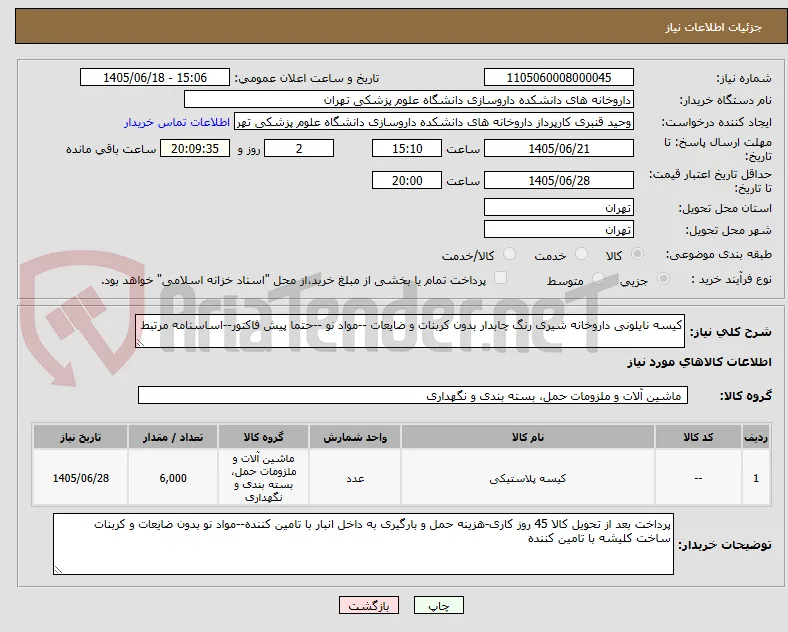Click the quantity cell 6,000
This screenshot has height=632, width=788.
coord(173,478)
